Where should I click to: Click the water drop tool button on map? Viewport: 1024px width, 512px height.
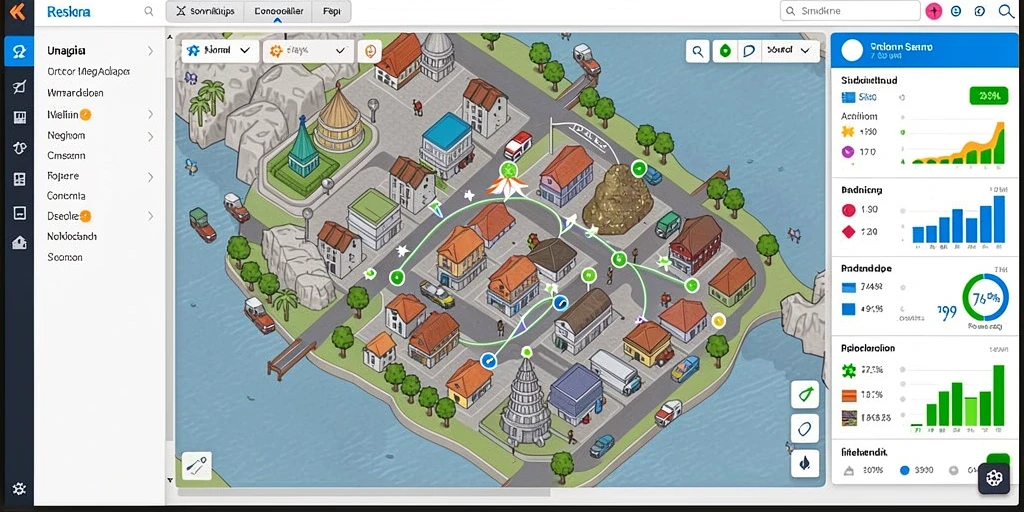[805, 463]
